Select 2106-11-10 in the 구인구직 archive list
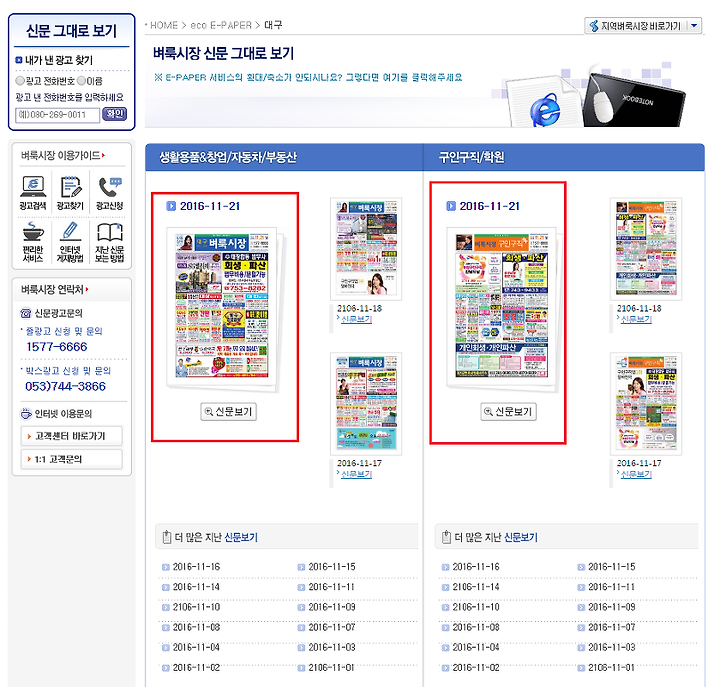 [476, 607]
